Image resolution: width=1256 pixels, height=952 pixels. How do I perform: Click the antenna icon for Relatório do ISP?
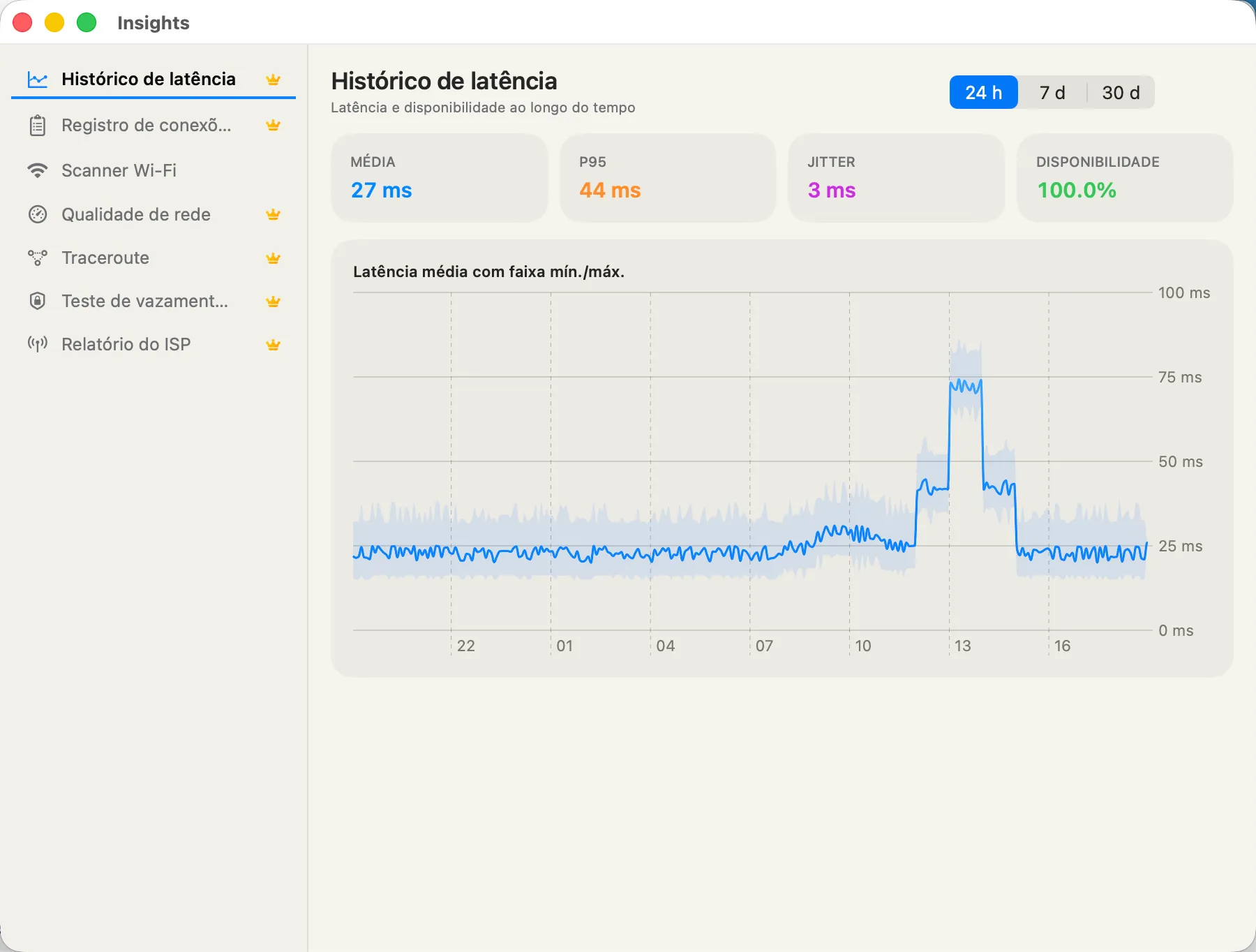tap(38, 344)
